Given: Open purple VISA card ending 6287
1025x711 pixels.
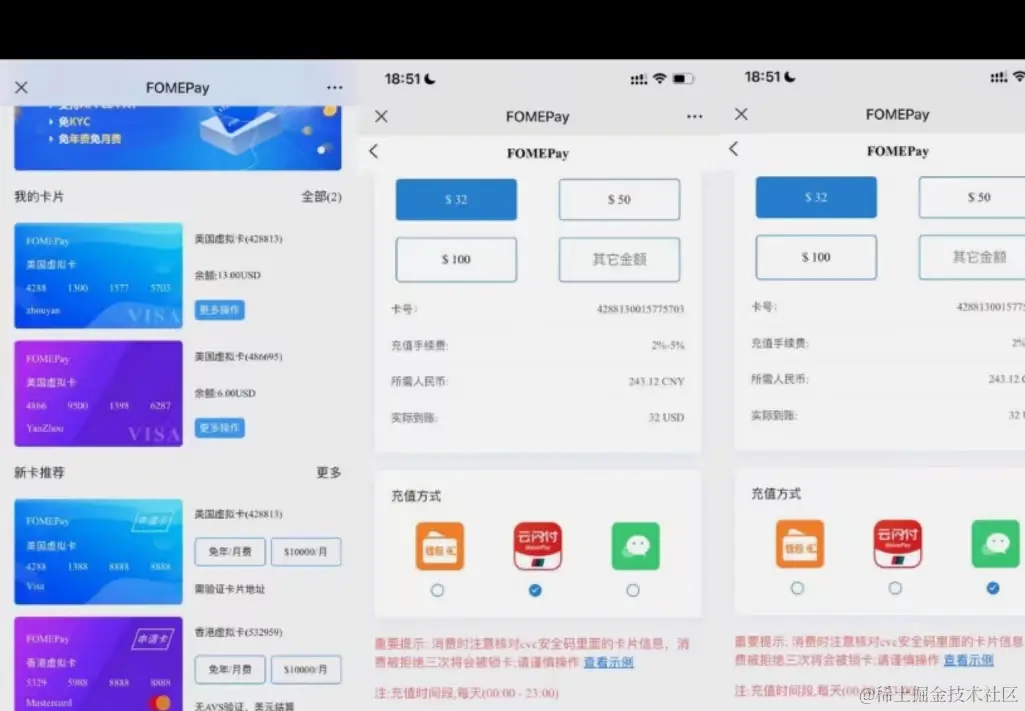Looking at the screenshot, I should 99,393.
